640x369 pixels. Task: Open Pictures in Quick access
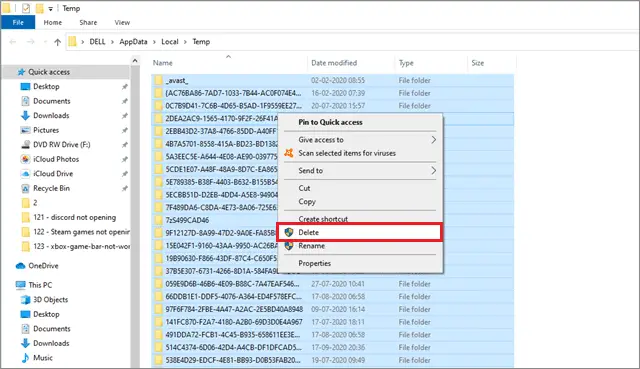[46, 130]
